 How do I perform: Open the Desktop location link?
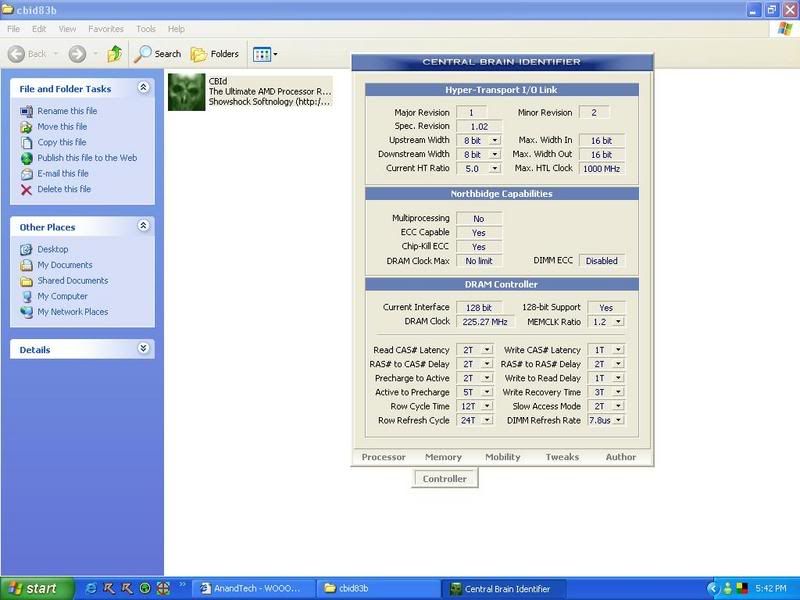click(x=53, y=249)
